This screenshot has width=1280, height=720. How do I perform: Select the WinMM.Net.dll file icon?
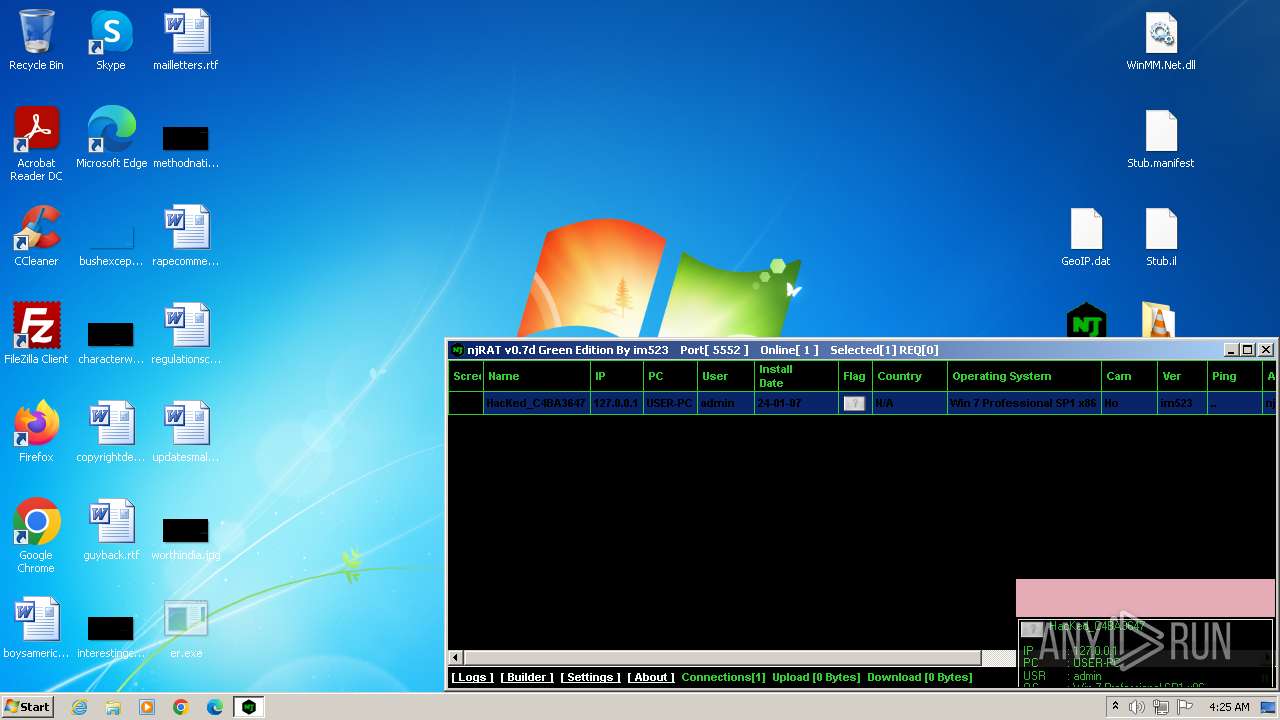(1161, 40)
